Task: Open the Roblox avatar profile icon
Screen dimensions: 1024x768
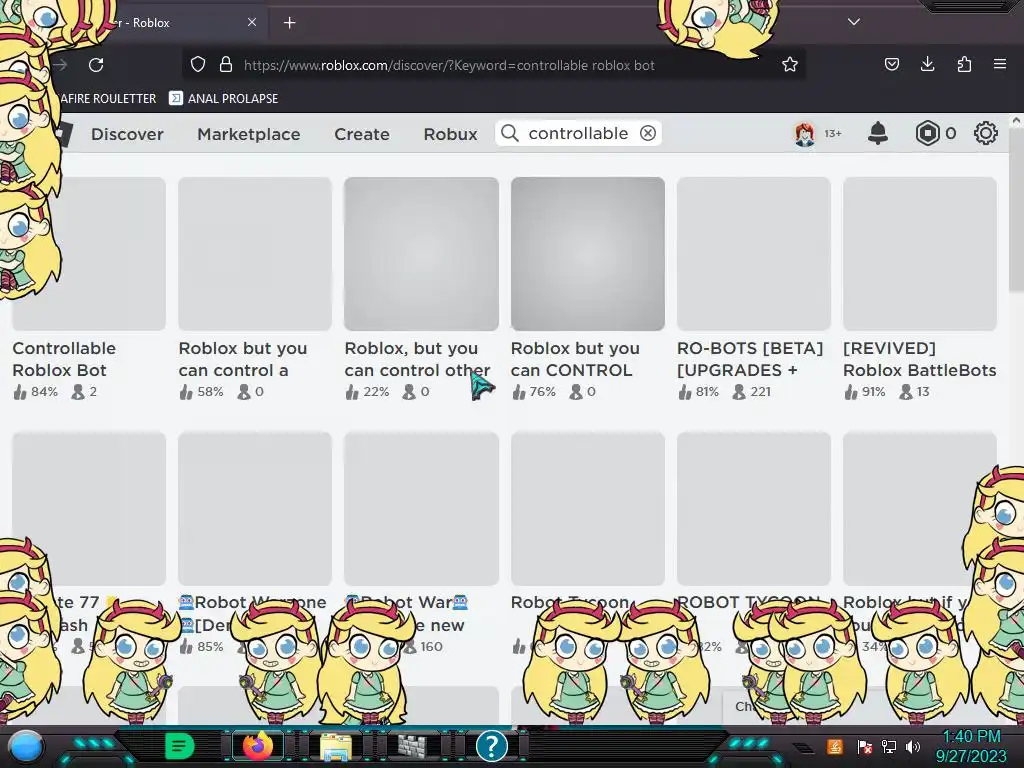Action: [x=805, y=134]
